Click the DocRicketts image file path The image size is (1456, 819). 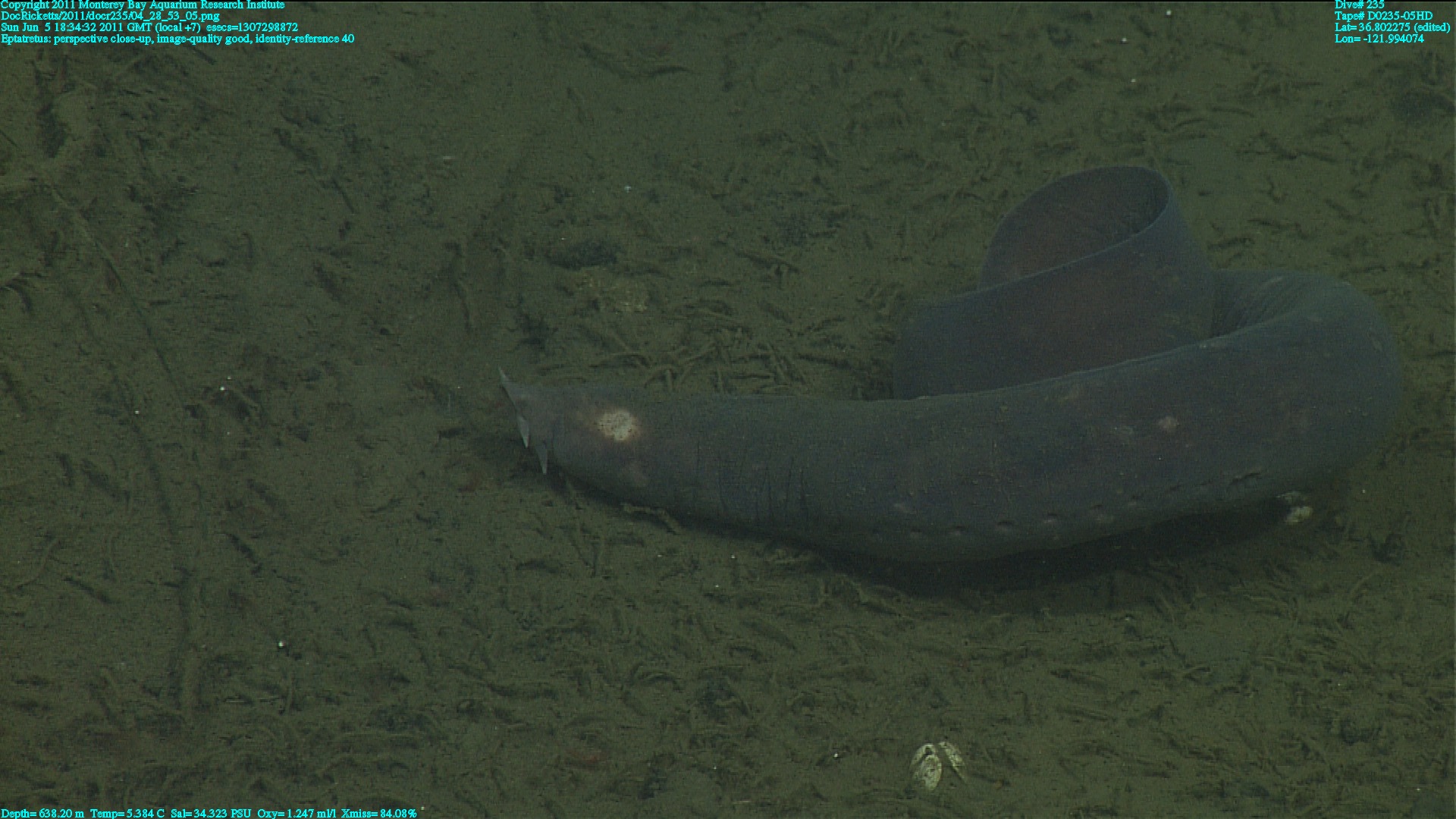[110, 16]
